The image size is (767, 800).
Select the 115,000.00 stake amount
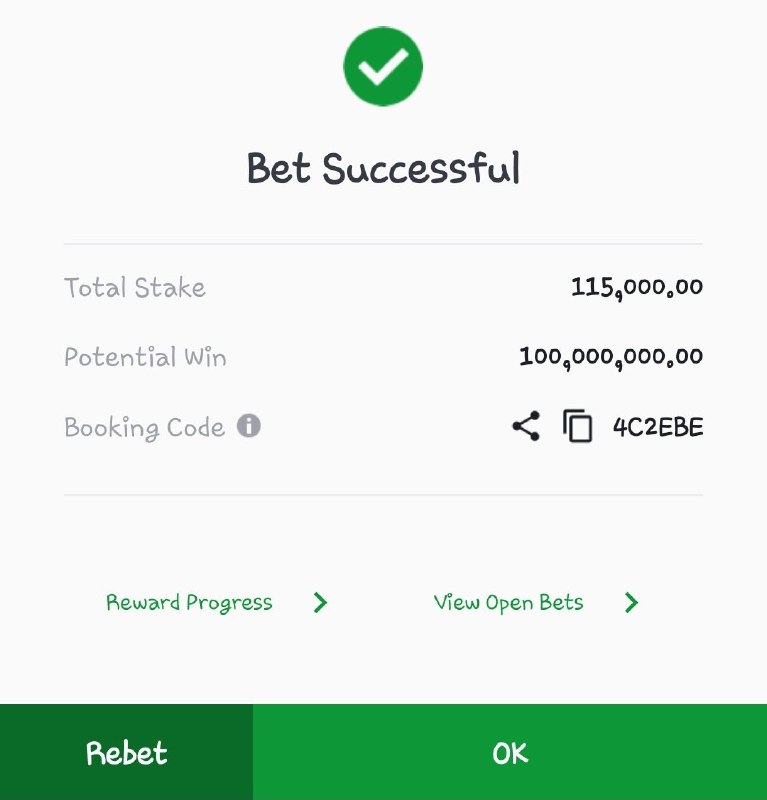coord(637,287)
